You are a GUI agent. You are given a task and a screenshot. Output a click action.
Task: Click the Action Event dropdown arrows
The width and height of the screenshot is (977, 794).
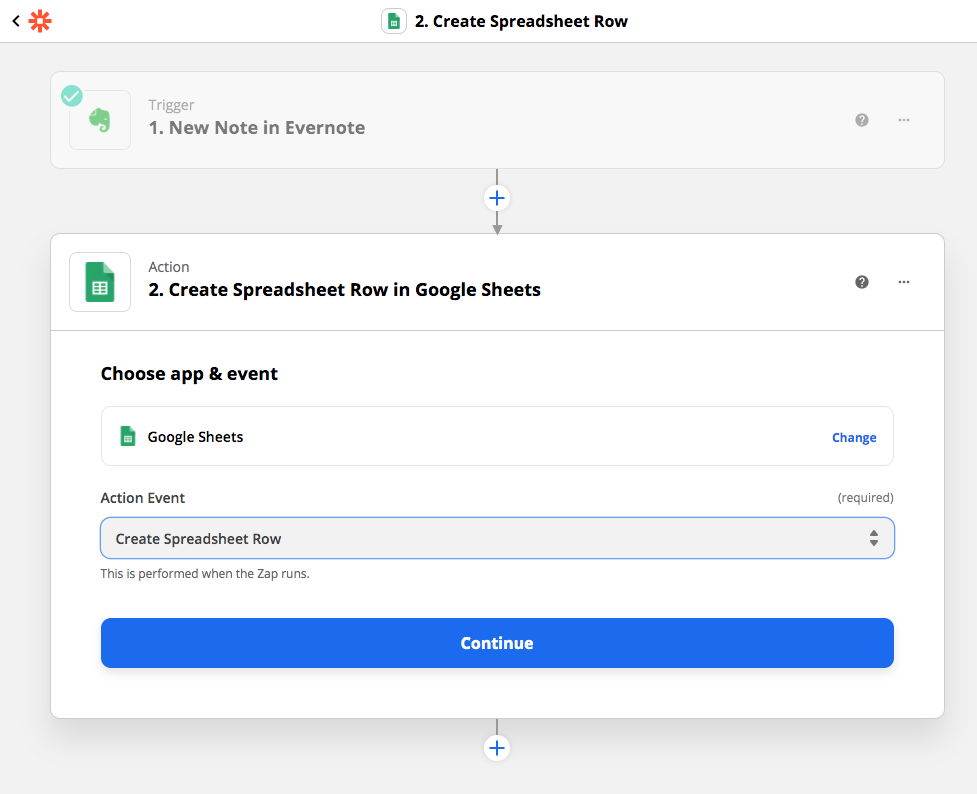pyautogui.click(x=874, y=538)
